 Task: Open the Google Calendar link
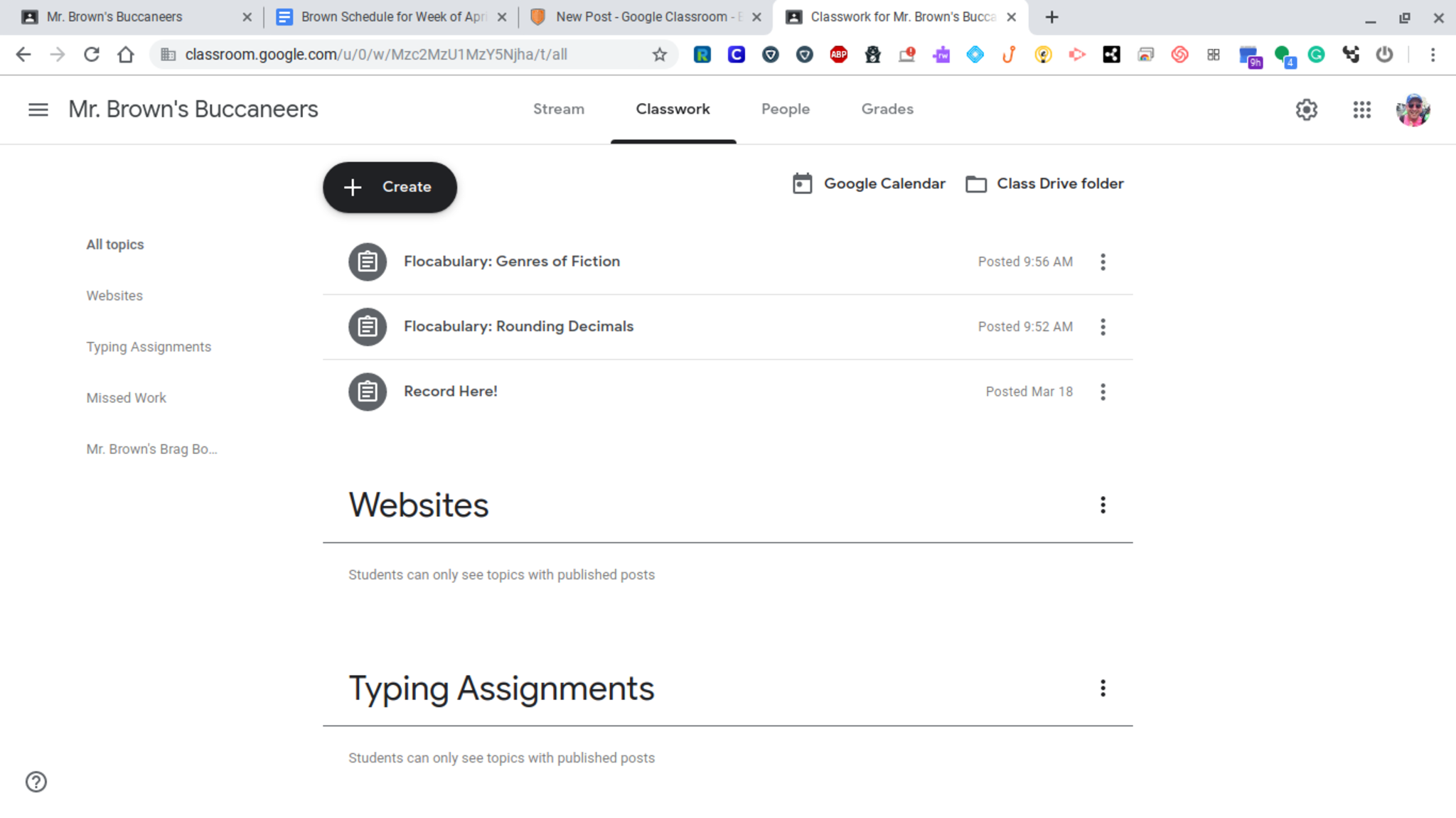(869, 183)
